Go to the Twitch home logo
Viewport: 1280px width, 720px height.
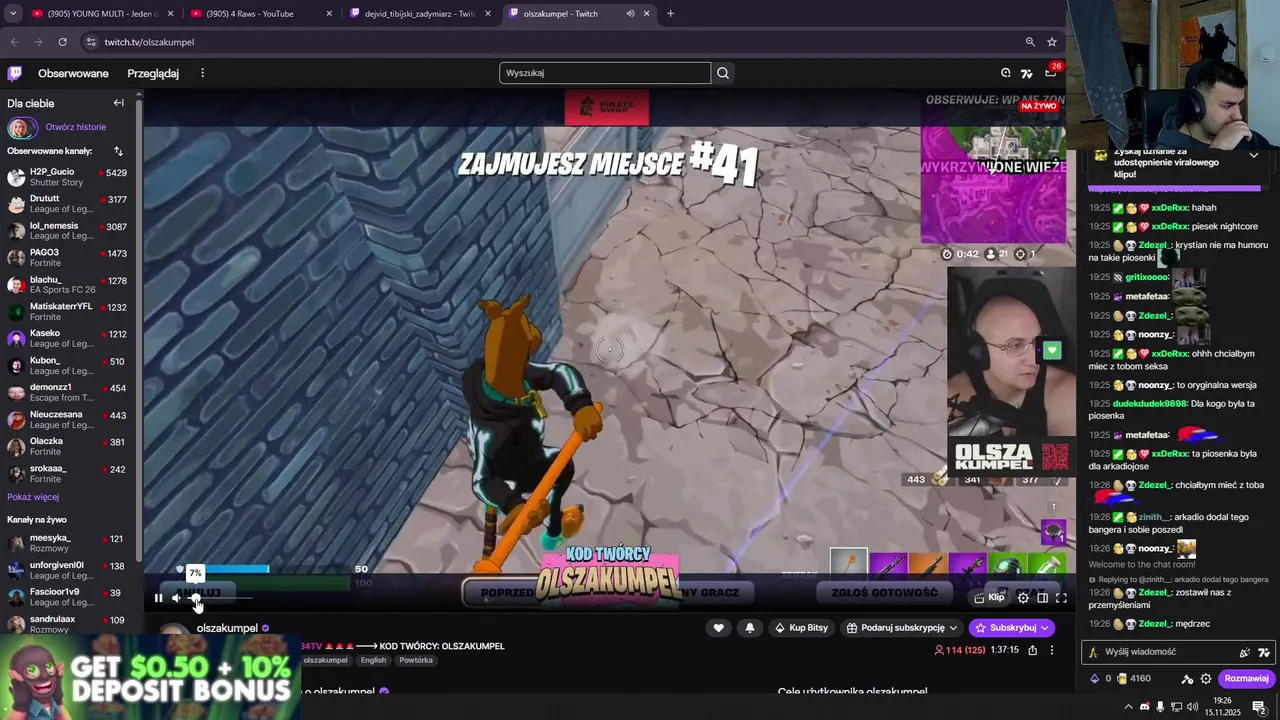point(15,73)
